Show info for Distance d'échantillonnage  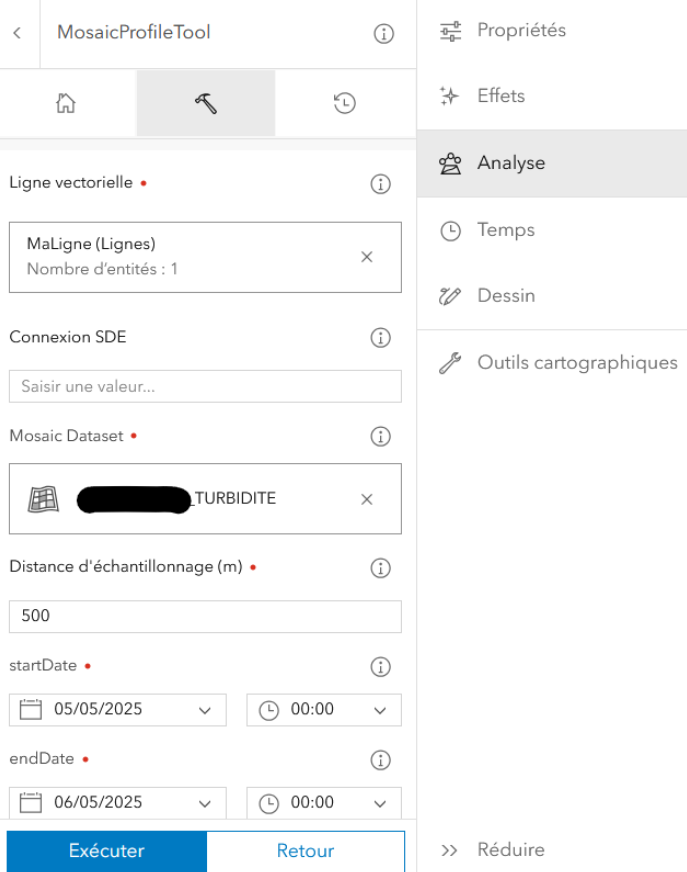tap(380, 568)
